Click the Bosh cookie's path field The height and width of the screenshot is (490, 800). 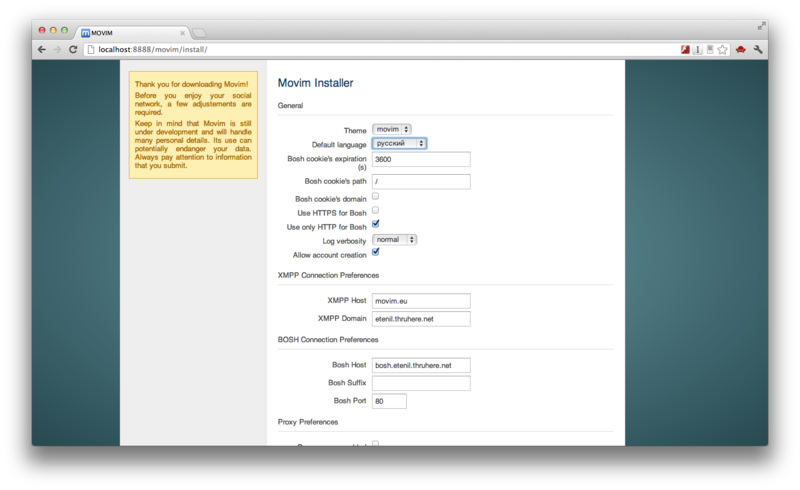(x=421, y=182)
